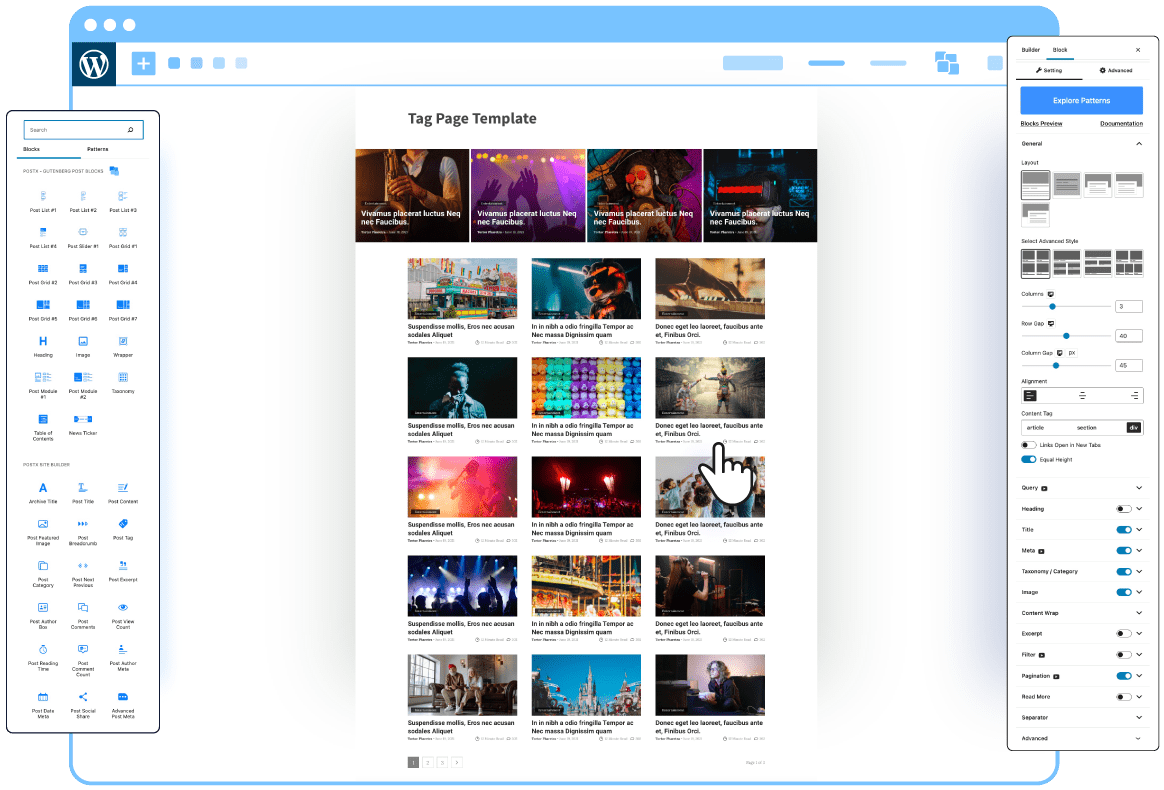Viewport: 1164px width, 790px height.
Task: Collapse the General section chevron
Action: point(1139,143)
